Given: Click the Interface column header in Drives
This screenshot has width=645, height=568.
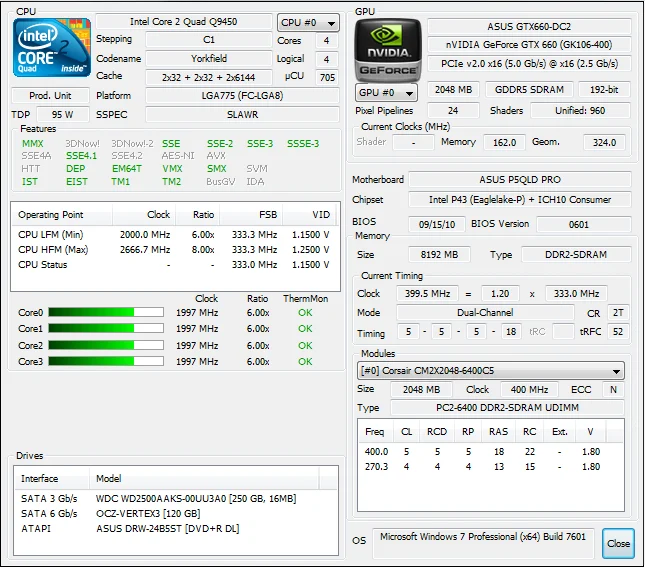Looking at the screenshot, I should point(52,478).
